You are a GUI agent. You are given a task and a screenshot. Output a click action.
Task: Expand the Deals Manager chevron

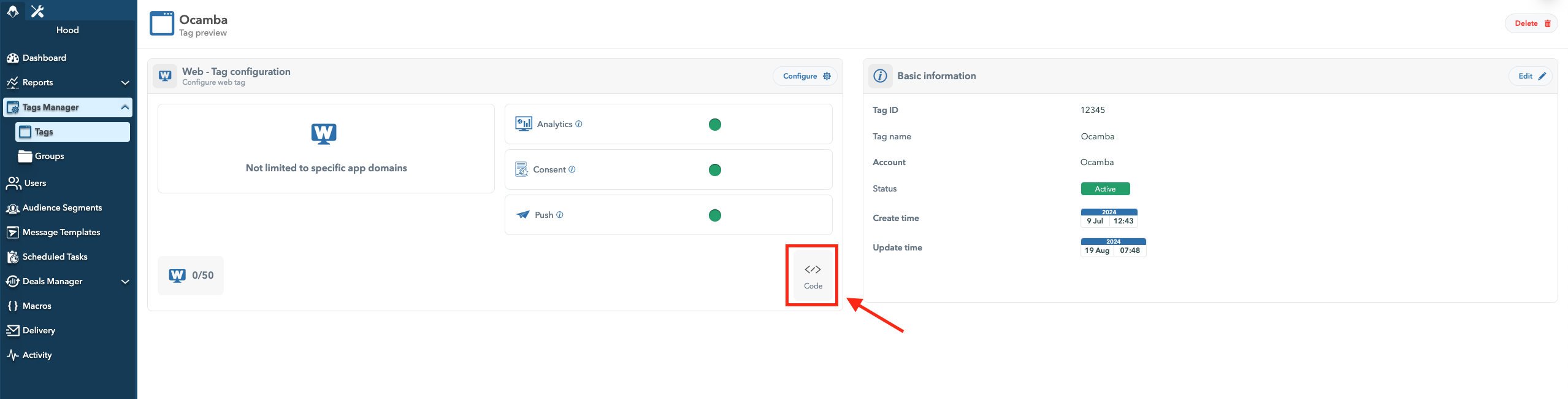coord(125,281)
